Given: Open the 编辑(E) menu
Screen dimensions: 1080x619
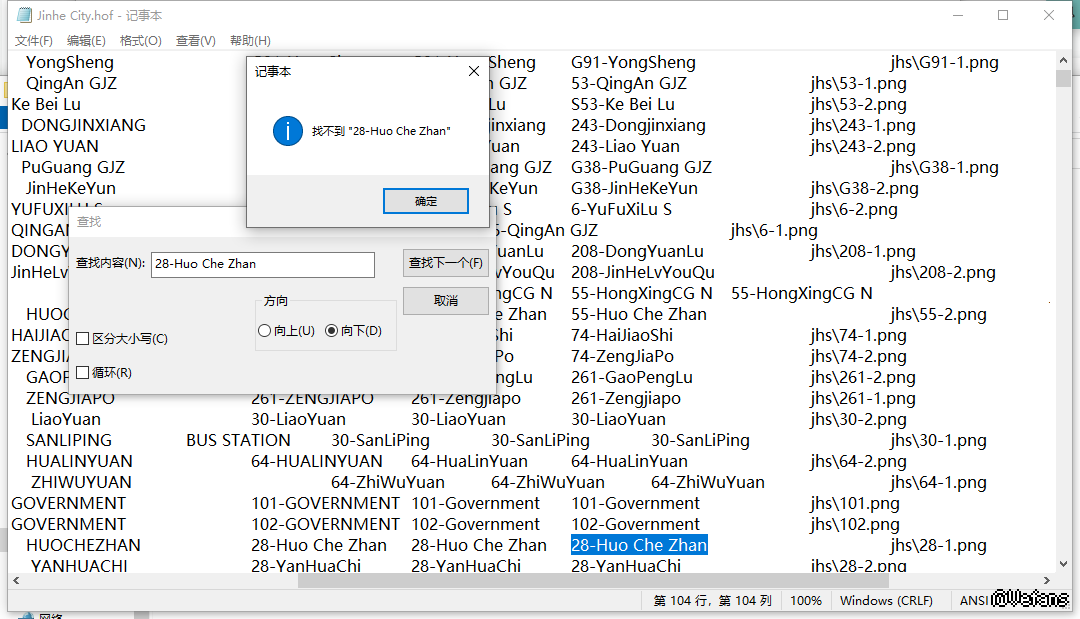Looking at the screenshot, I should click(86, 41).
